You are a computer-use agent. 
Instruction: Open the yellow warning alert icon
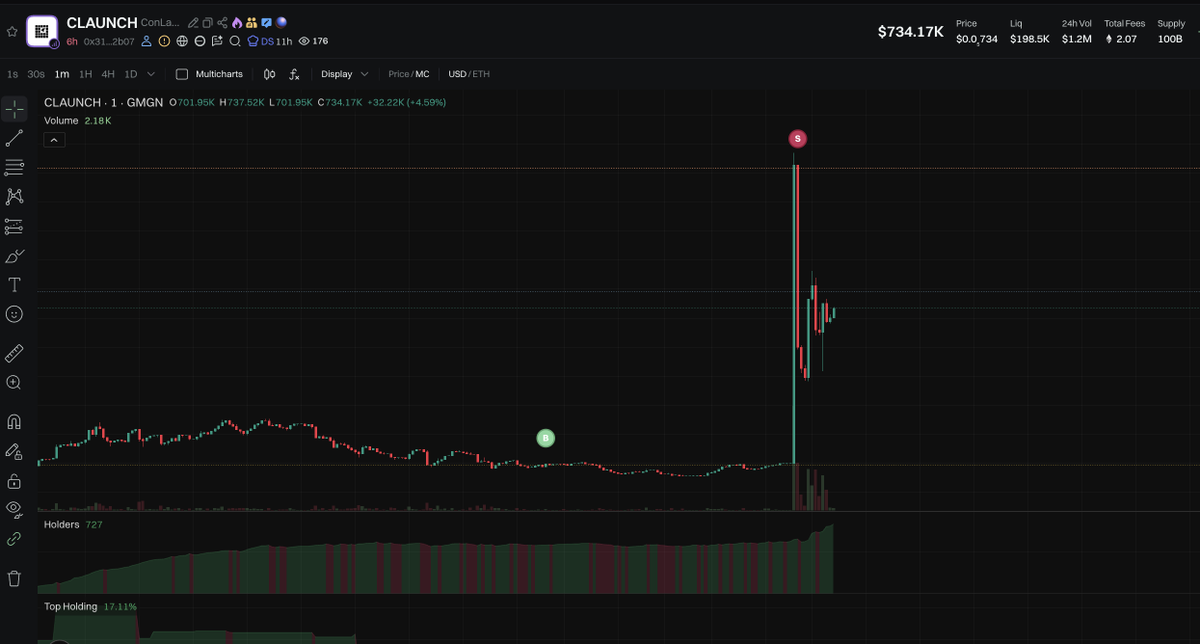coord(164,41)
